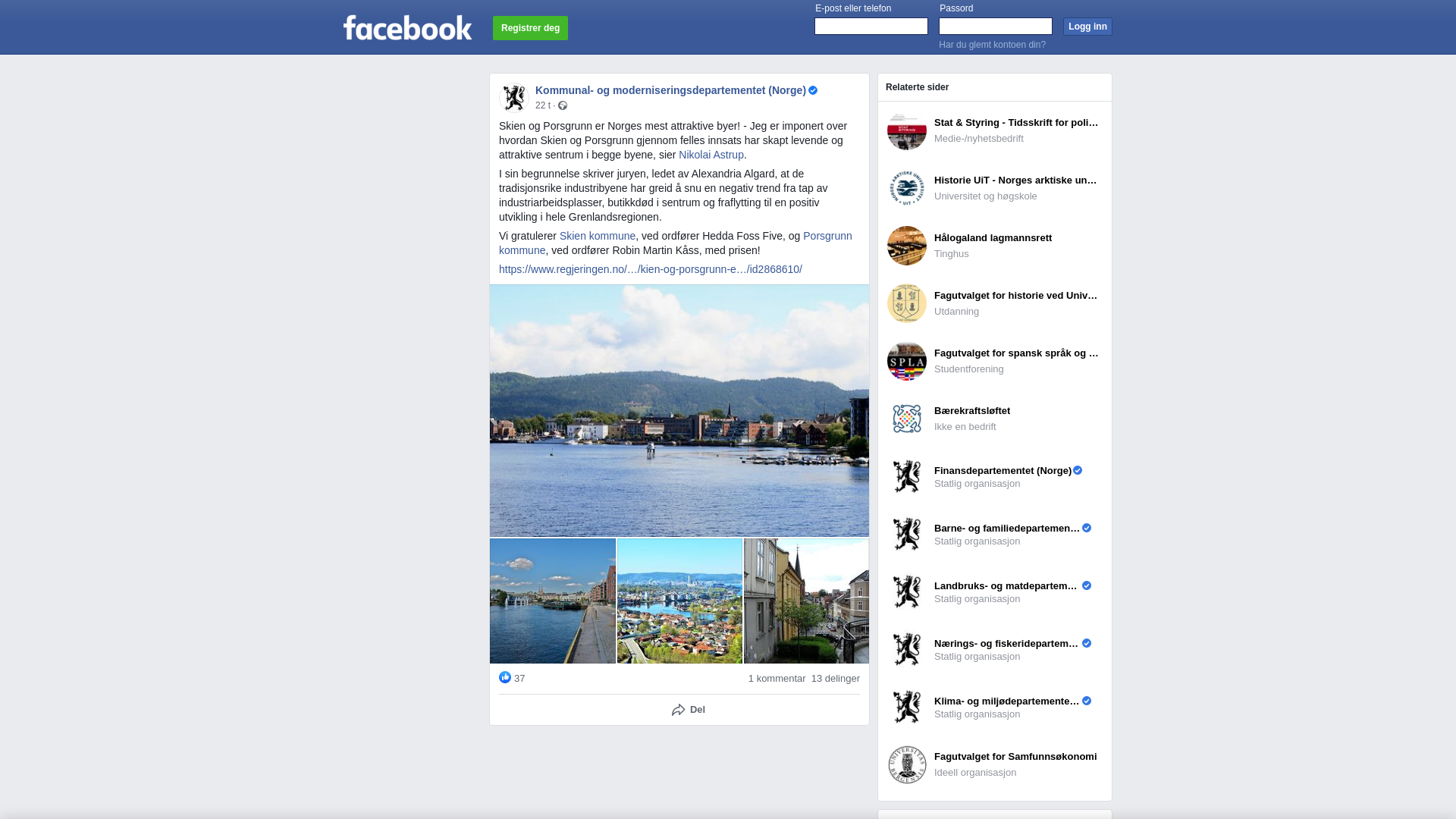This screenshot has height=819, width=1456.
Task: Open the Skien kommune link
Action: pyautogui.click(x=598, y=236)
